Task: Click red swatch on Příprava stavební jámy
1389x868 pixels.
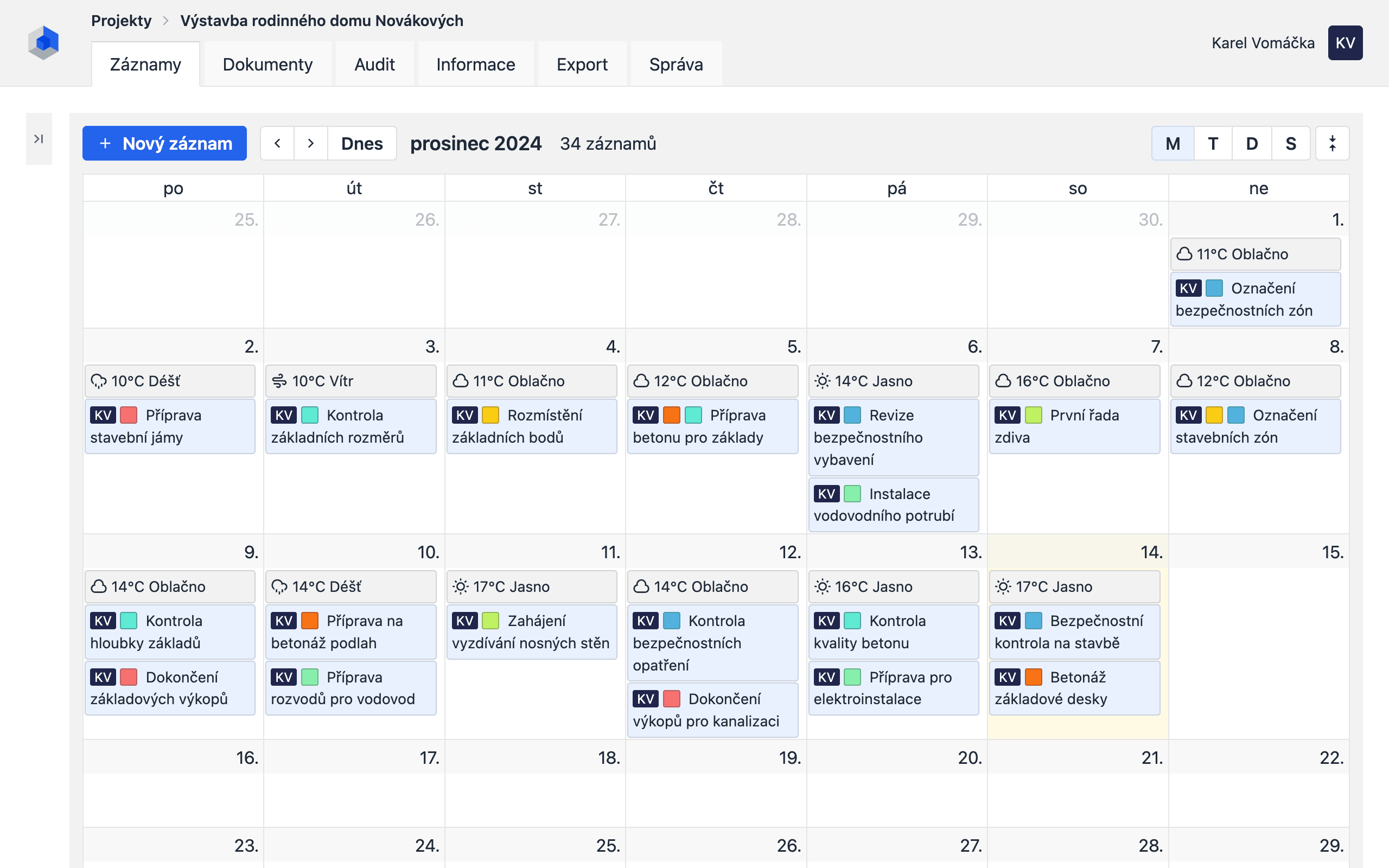Action: click(x=129, y=415)
